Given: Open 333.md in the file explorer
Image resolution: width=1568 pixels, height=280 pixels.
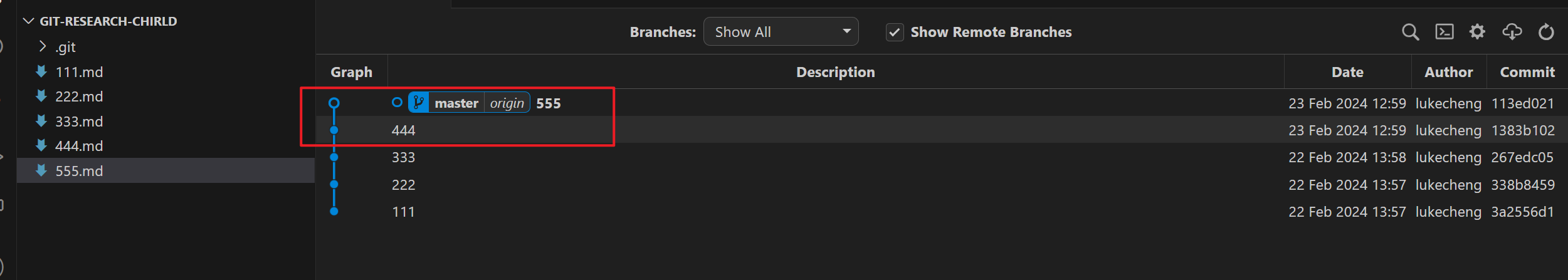Looking at the screenshot, I should coord(79,122).
